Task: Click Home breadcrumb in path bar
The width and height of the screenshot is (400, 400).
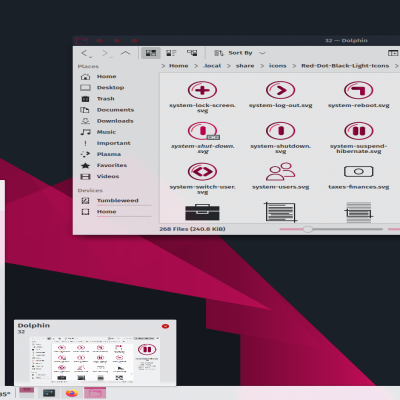Action: click(179, 66)
